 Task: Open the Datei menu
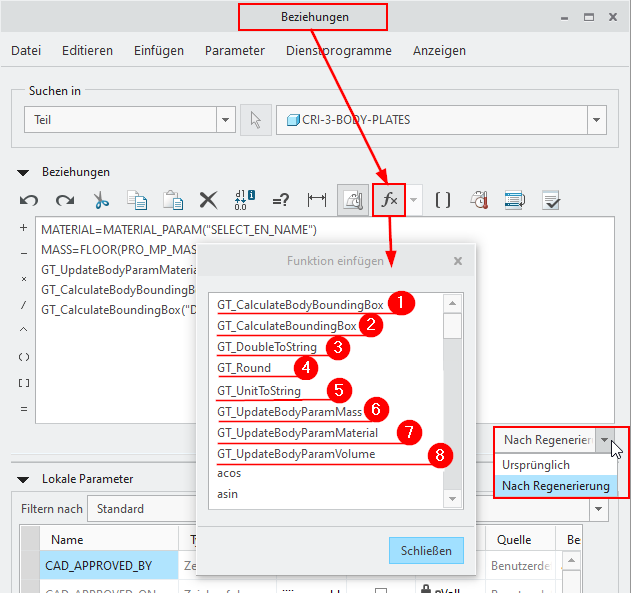pyautogui.click(x=26, y=51)
